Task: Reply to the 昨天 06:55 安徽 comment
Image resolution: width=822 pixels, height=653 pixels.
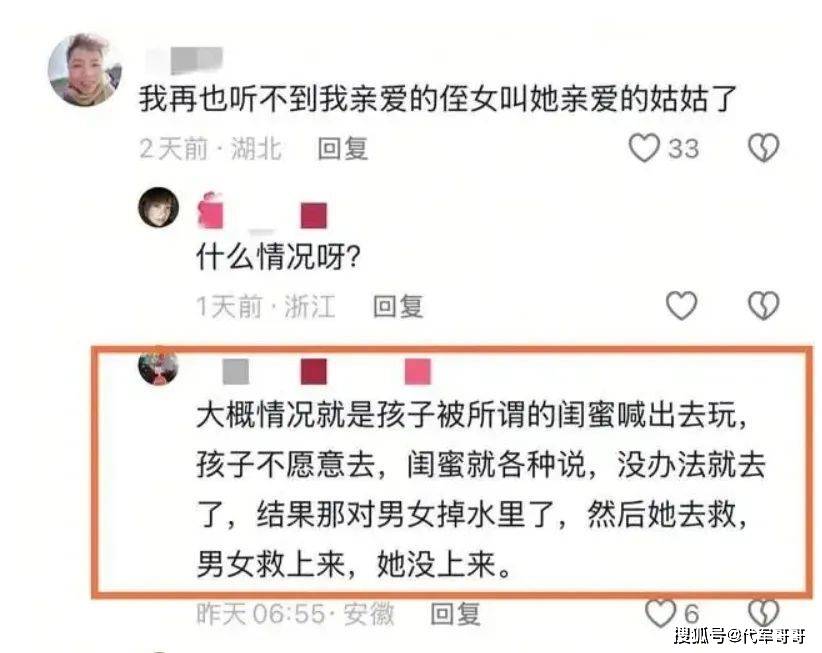Action: coord(455,614)
